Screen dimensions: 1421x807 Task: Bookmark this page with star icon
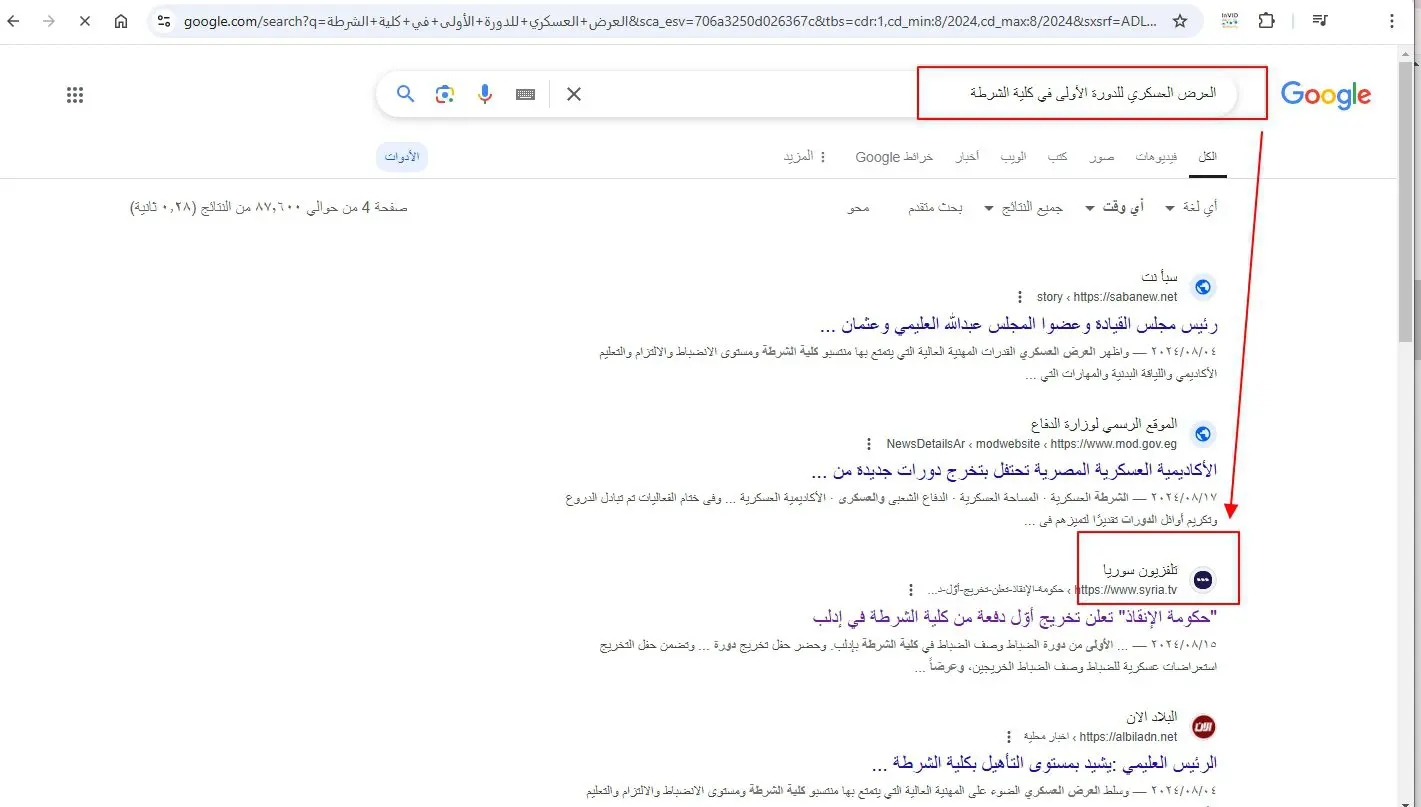coord(1180,20)
